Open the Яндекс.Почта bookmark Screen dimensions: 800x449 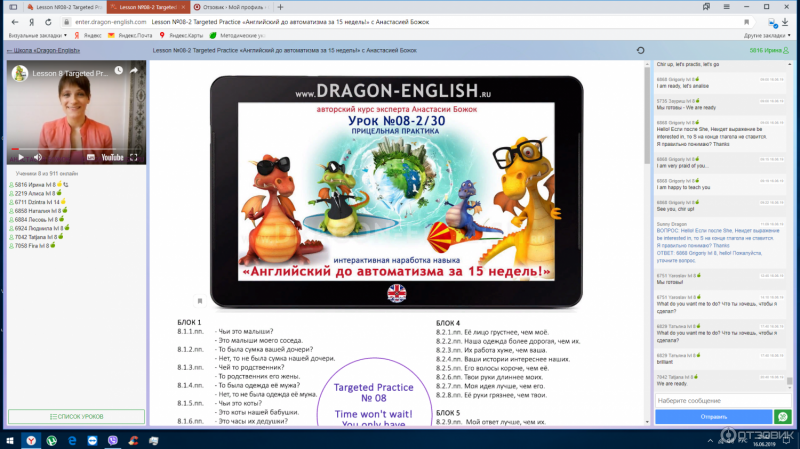click(130, 35)
